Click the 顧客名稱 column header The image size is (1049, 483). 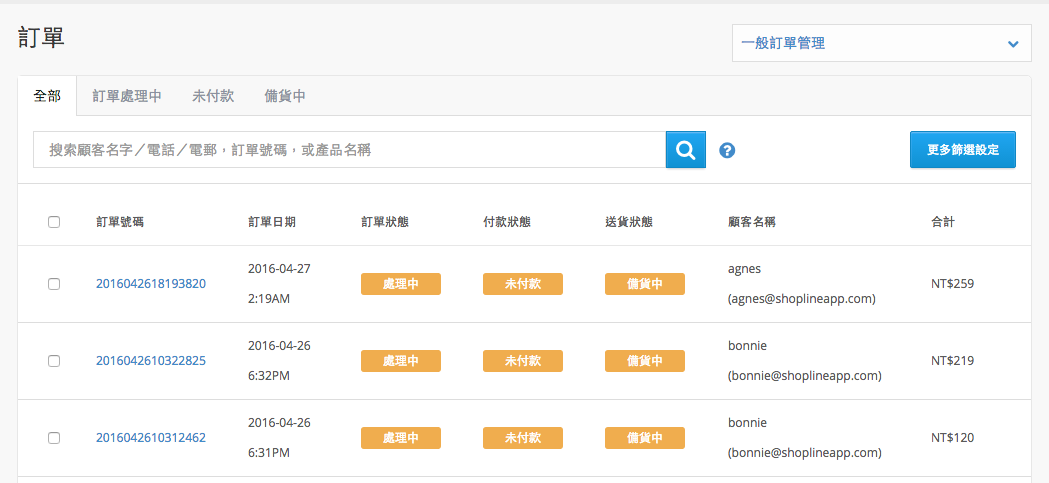(x=751, y=222)
